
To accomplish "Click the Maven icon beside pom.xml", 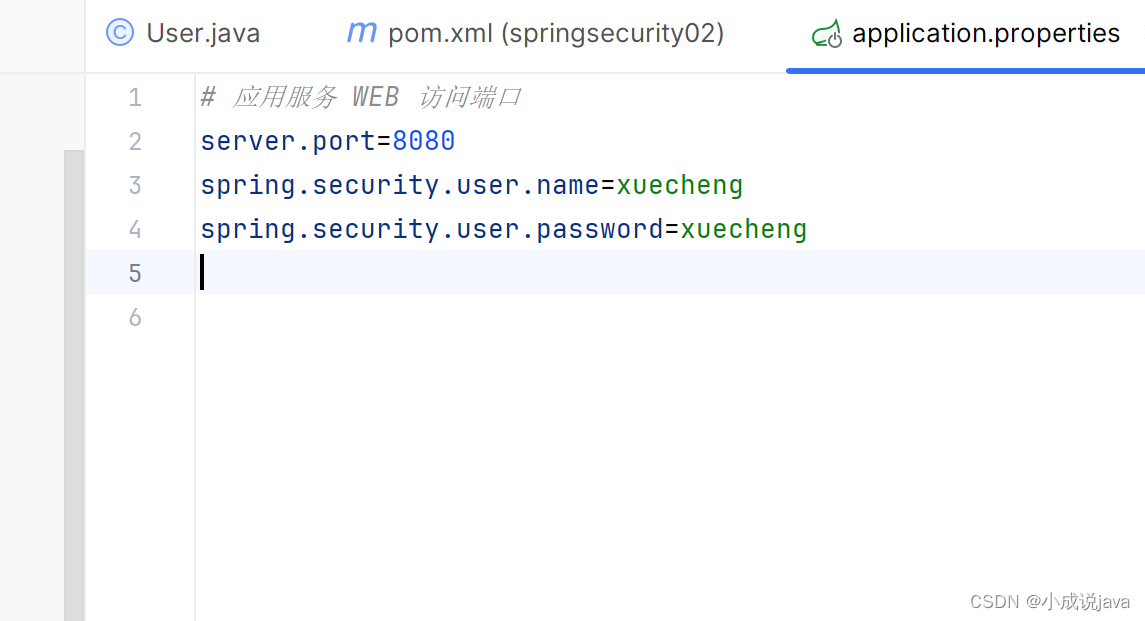I will [361, 32].
